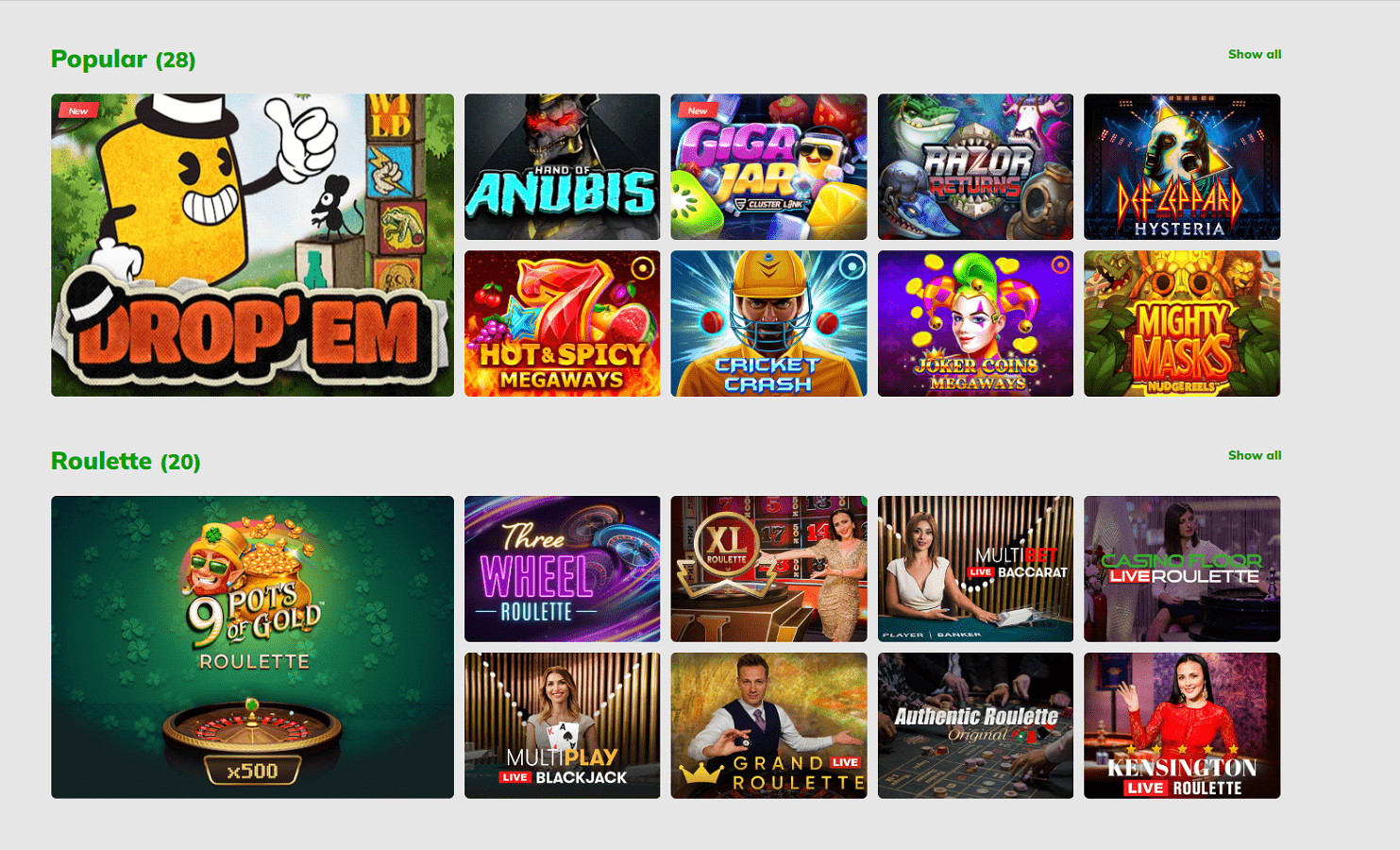Viewport: 1400px width, 850px height.
Task: Open Mighty Masks Nudgereels game
Action: pos(1182,323)
